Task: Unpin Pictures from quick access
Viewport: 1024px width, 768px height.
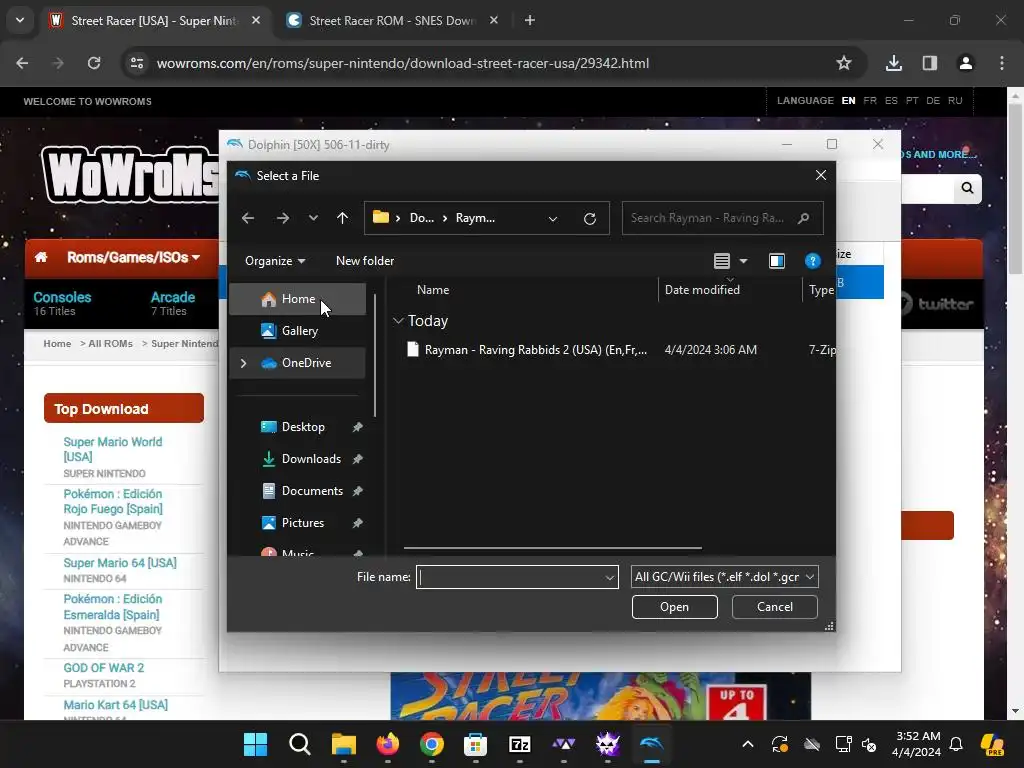Action: (x=357, y=523)
